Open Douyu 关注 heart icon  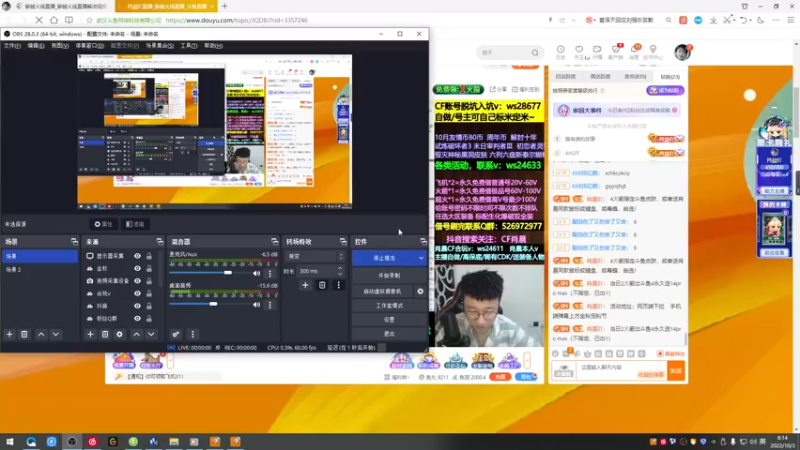click(x=579, y=52)
